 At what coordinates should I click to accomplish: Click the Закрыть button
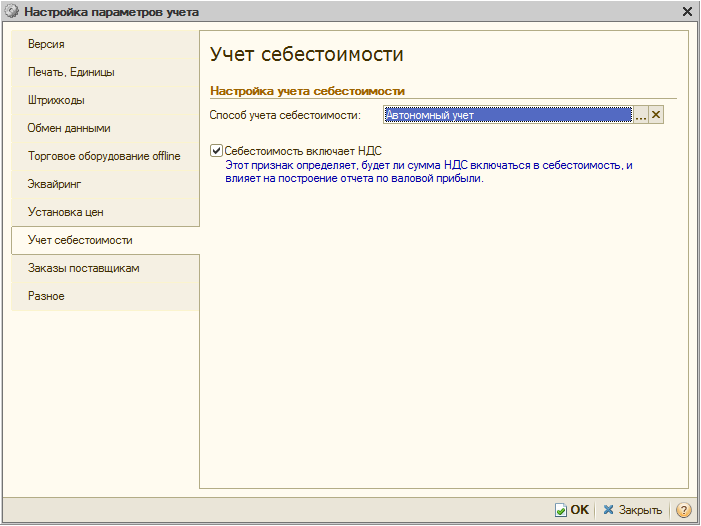[632, 510]
